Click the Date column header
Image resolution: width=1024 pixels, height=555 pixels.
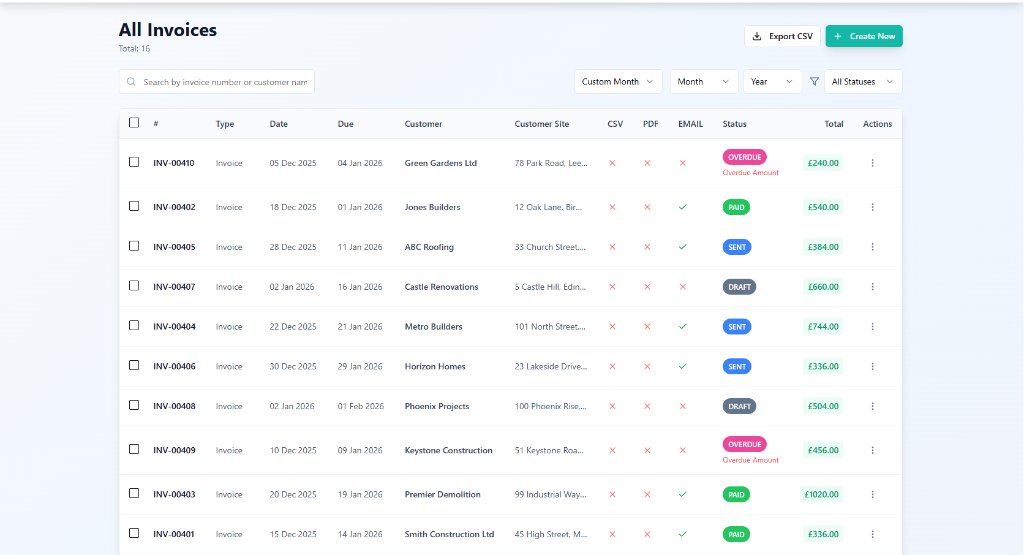pos(279,124)
